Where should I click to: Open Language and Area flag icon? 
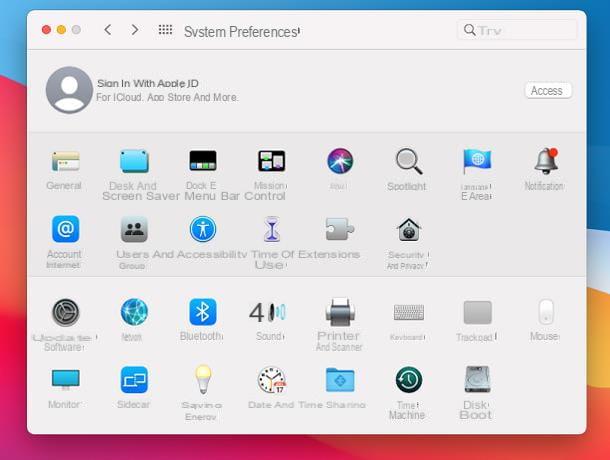point(477,161)
